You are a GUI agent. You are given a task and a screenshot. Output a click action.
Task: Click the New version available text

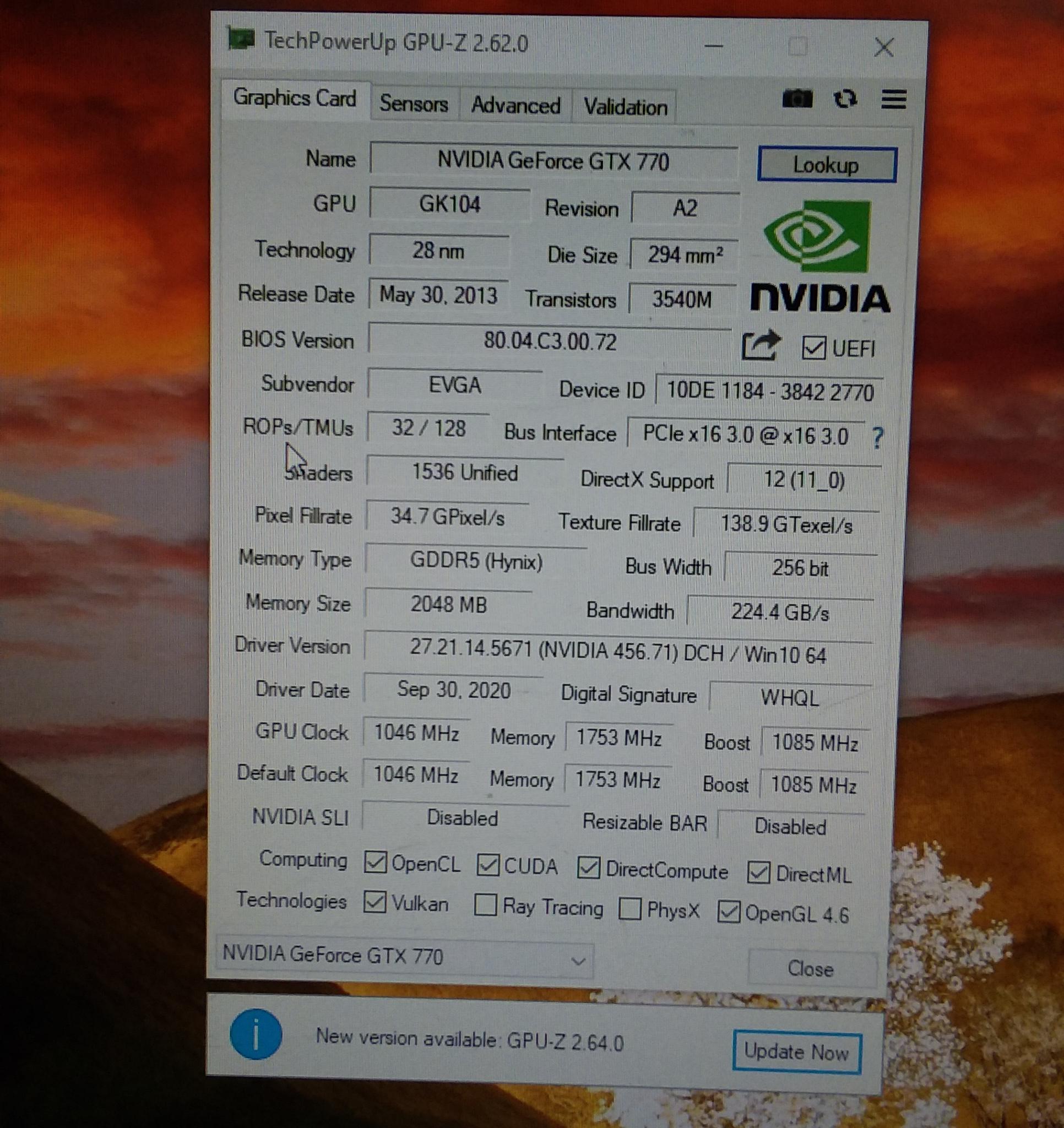point(469,1039)
